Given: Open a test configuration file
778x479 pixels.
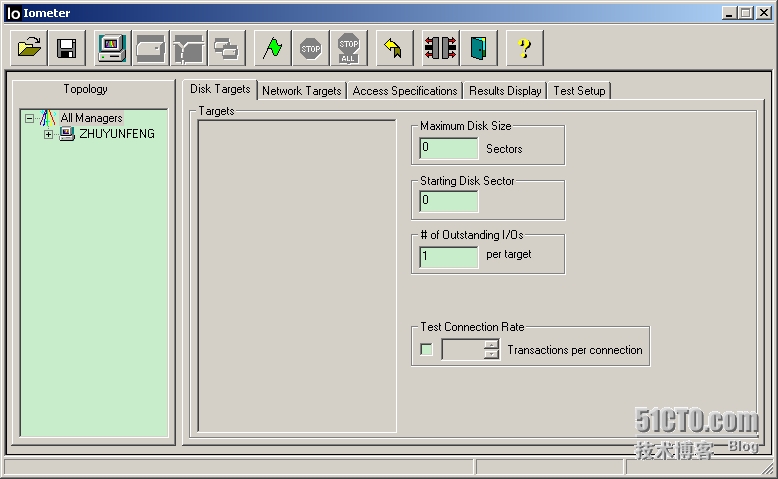Looking at the screenshot, I should point(29,48).
